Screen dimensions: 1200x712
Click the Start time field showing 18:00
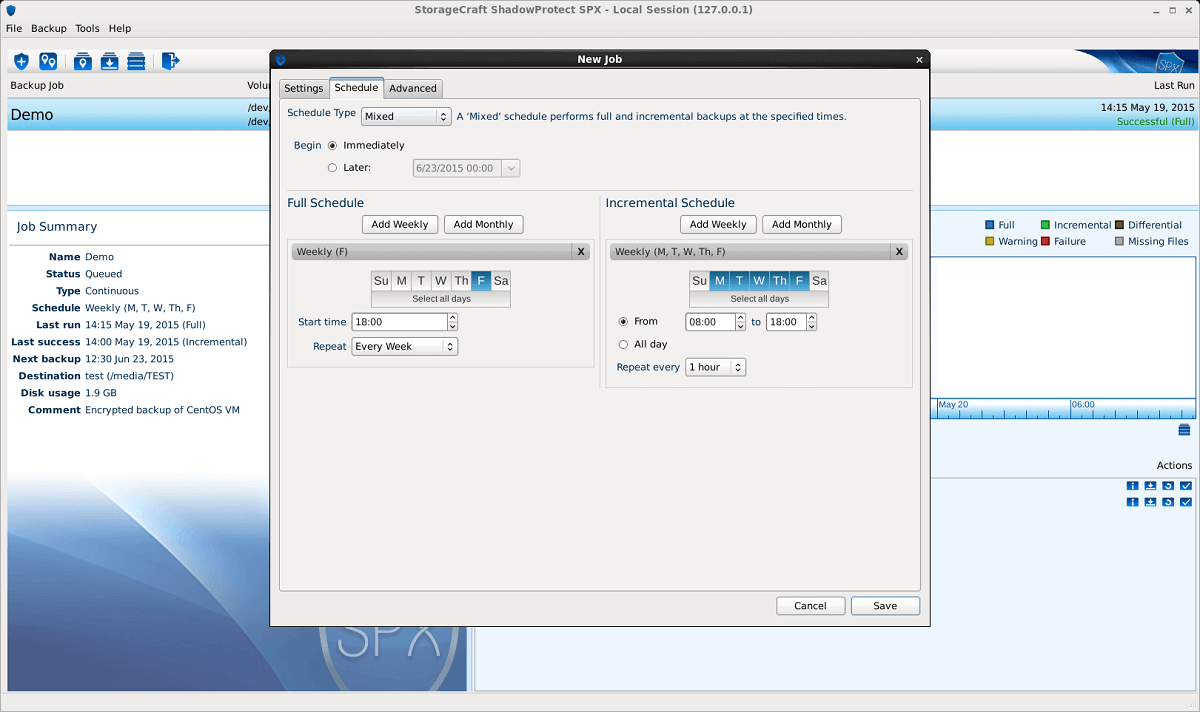tap(400, 322)
